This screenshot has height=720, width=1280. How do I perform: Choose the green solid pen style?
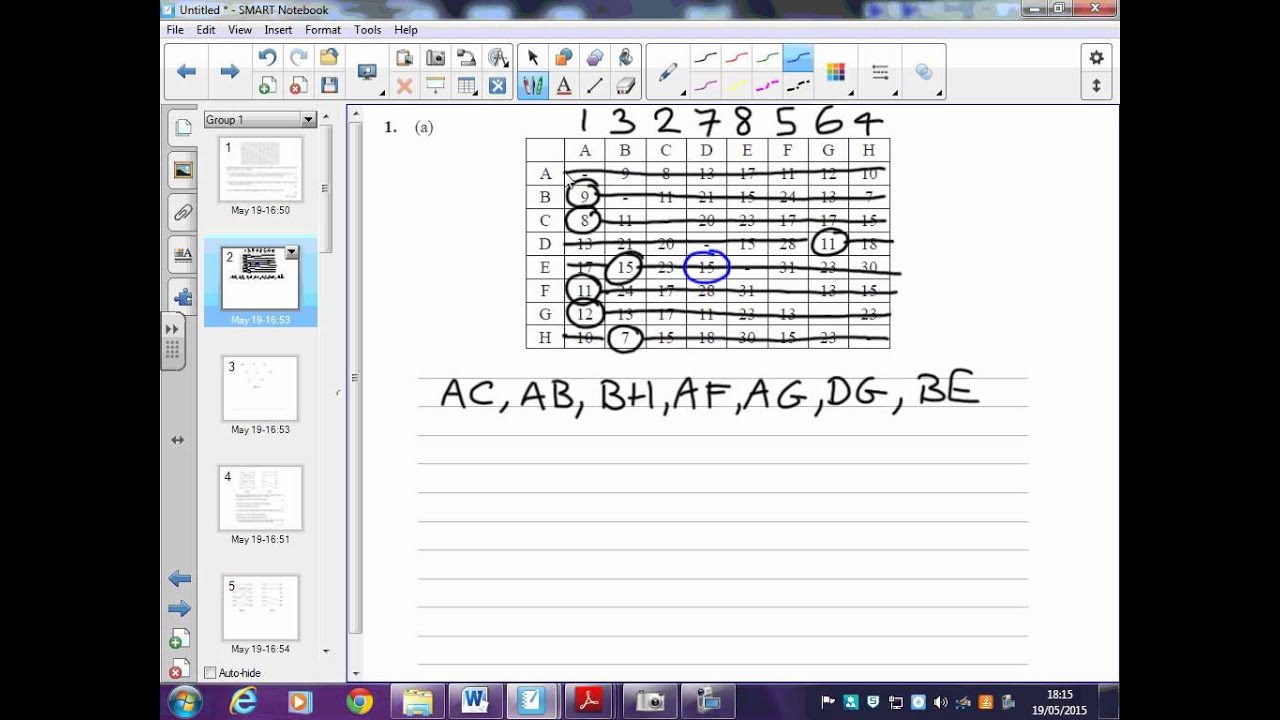tap(767, 58)
